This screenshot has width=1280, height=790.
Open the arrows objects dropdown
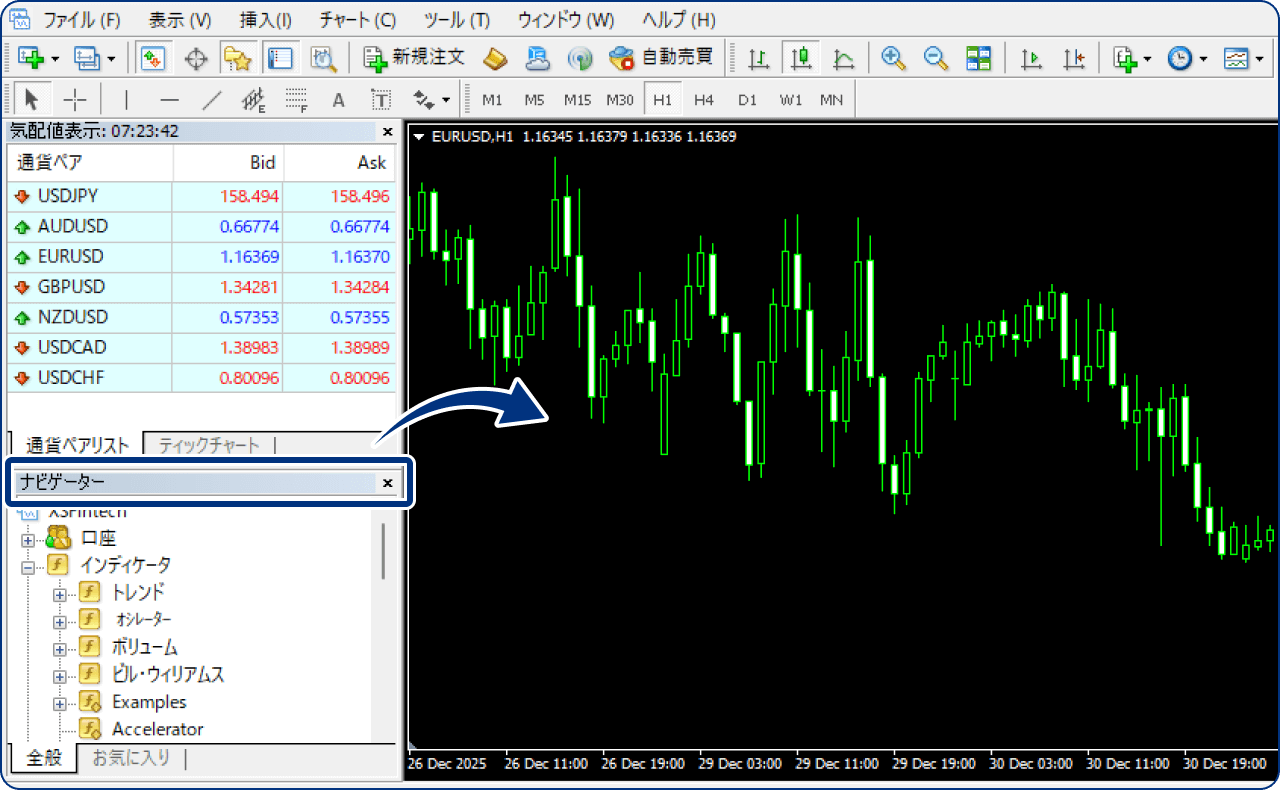433,100
